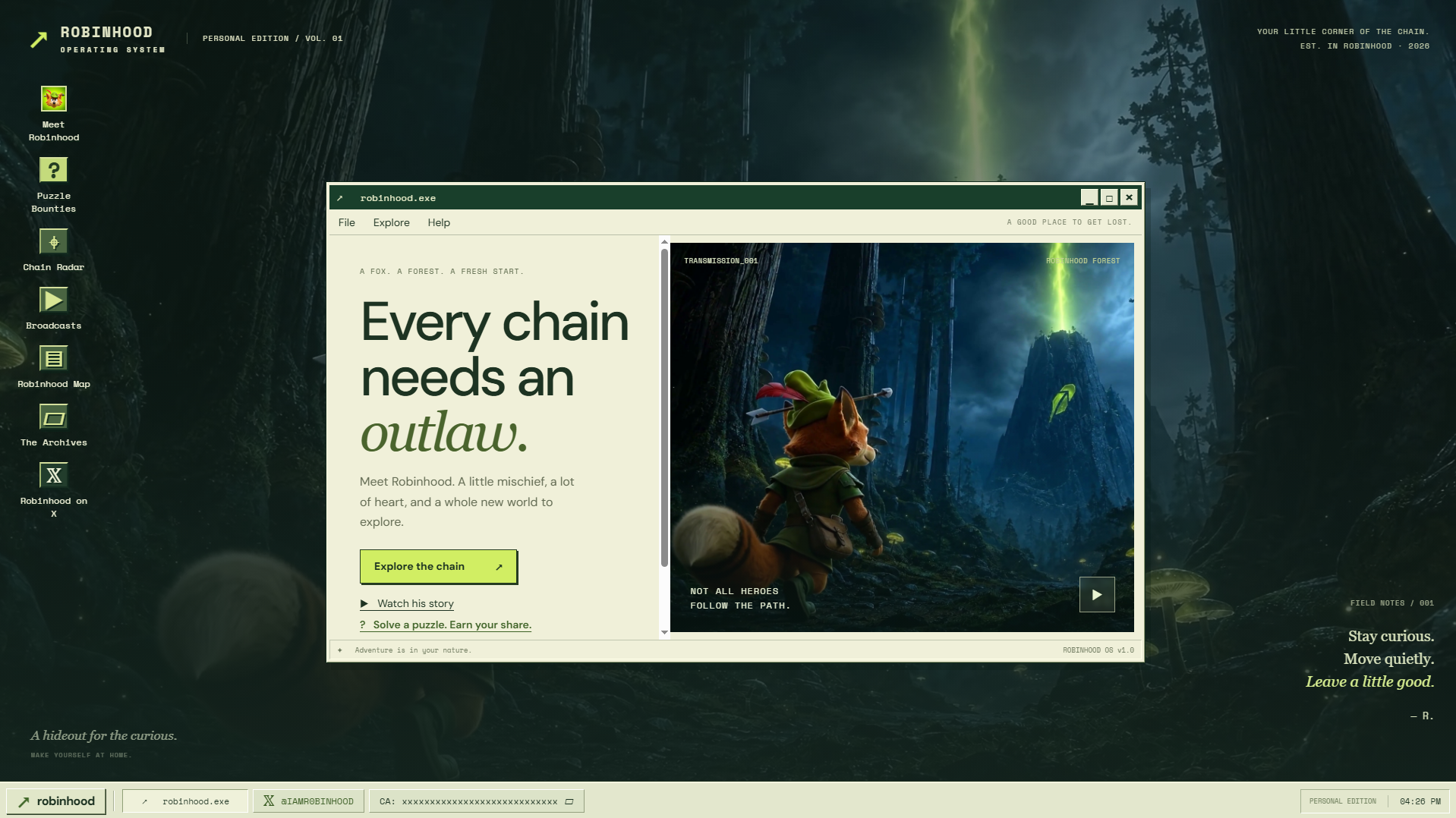The height and width of the screenshot is (818, 1456).
Task: Click PERSONAL EDITION label in taskbar tray
Action: pyautogui.click(x=1342, y=801)
